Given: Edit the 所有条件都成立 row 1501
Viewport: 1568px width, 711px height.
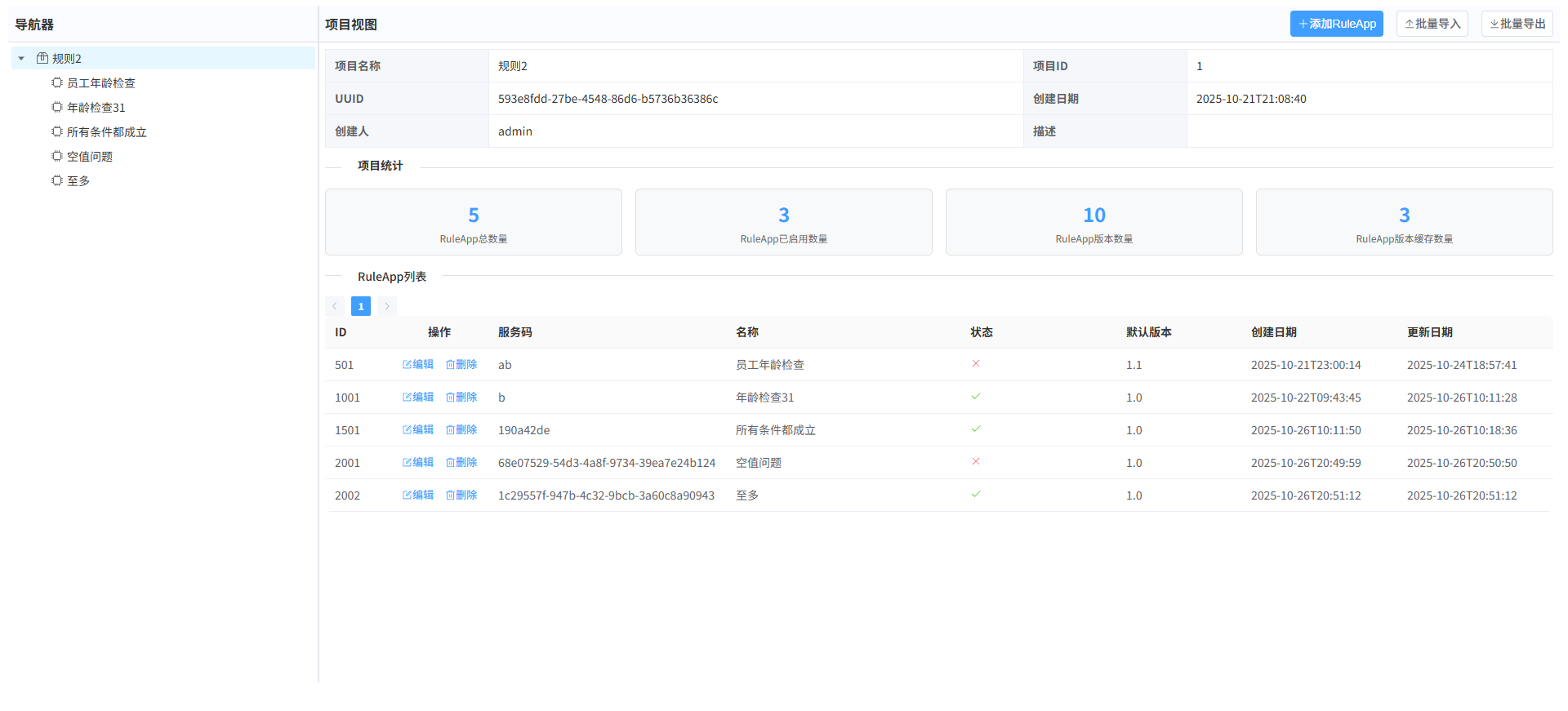Looking at the screenshot, I should tap(418, 430).
